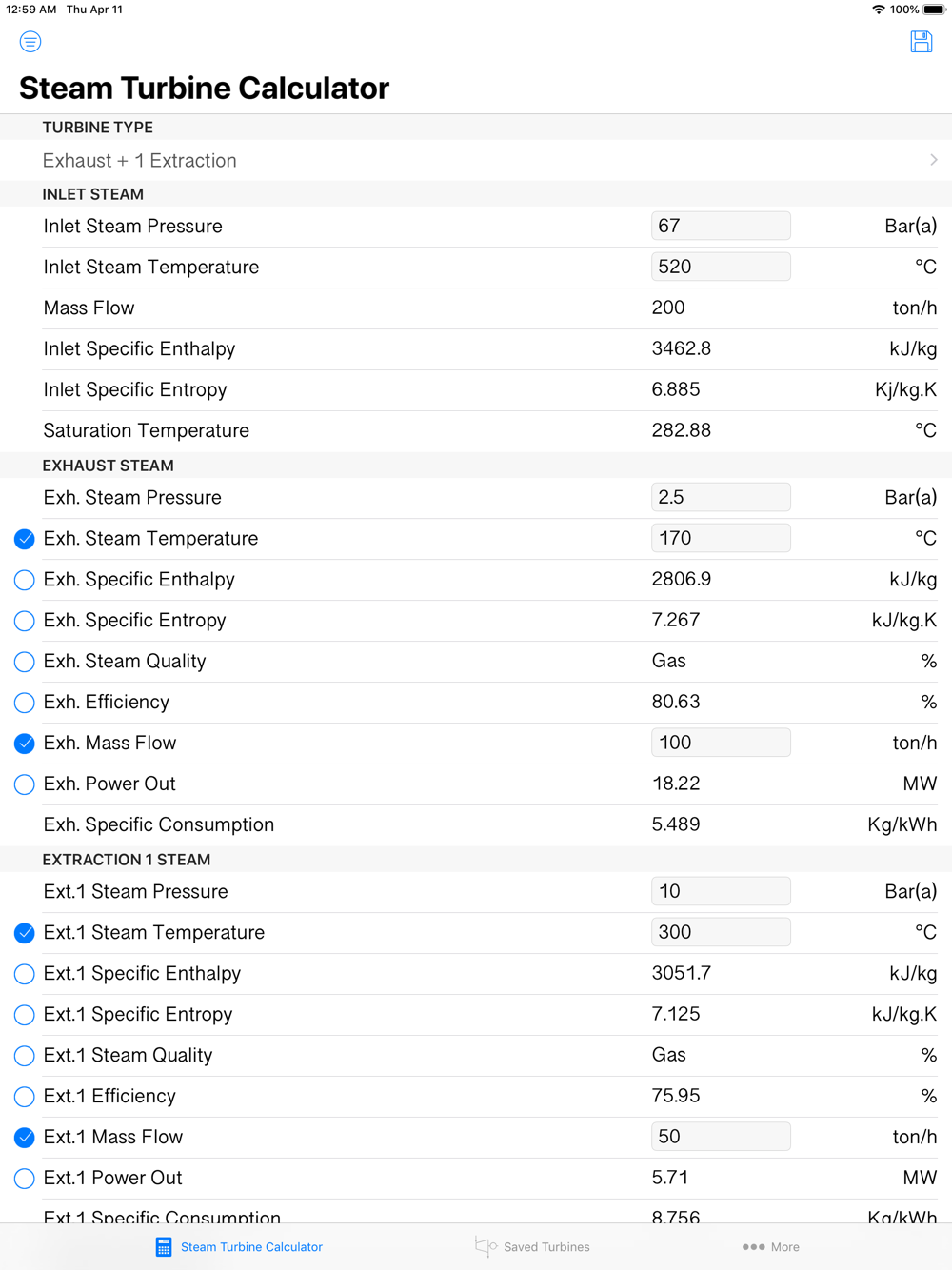Tap the Ext.1 Steam Temperature input field

(x=721, y=932)
